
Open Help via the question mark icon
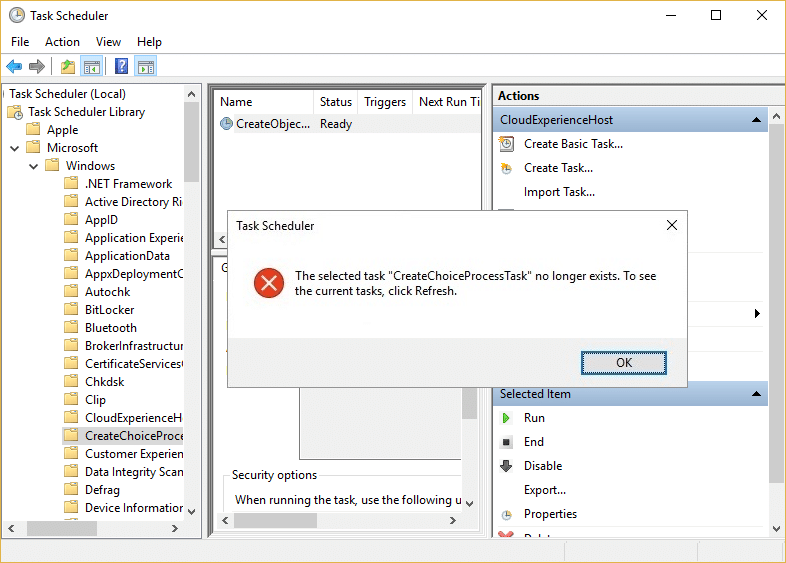click(x=121, y=67)
